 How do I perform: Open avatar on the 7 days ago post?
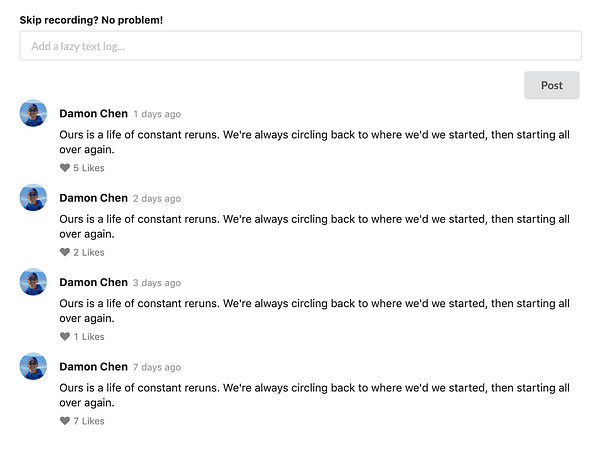[33, 366]
